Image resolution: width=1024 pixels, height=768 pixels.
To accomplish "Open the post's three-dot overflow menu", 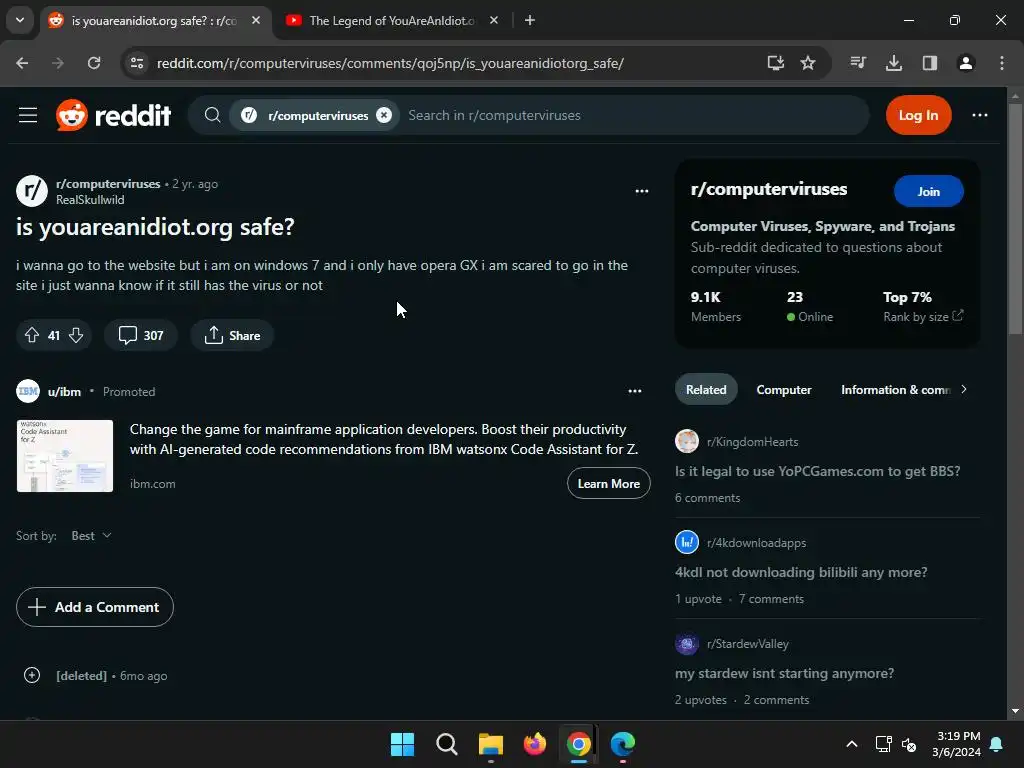I will (642, 191).
